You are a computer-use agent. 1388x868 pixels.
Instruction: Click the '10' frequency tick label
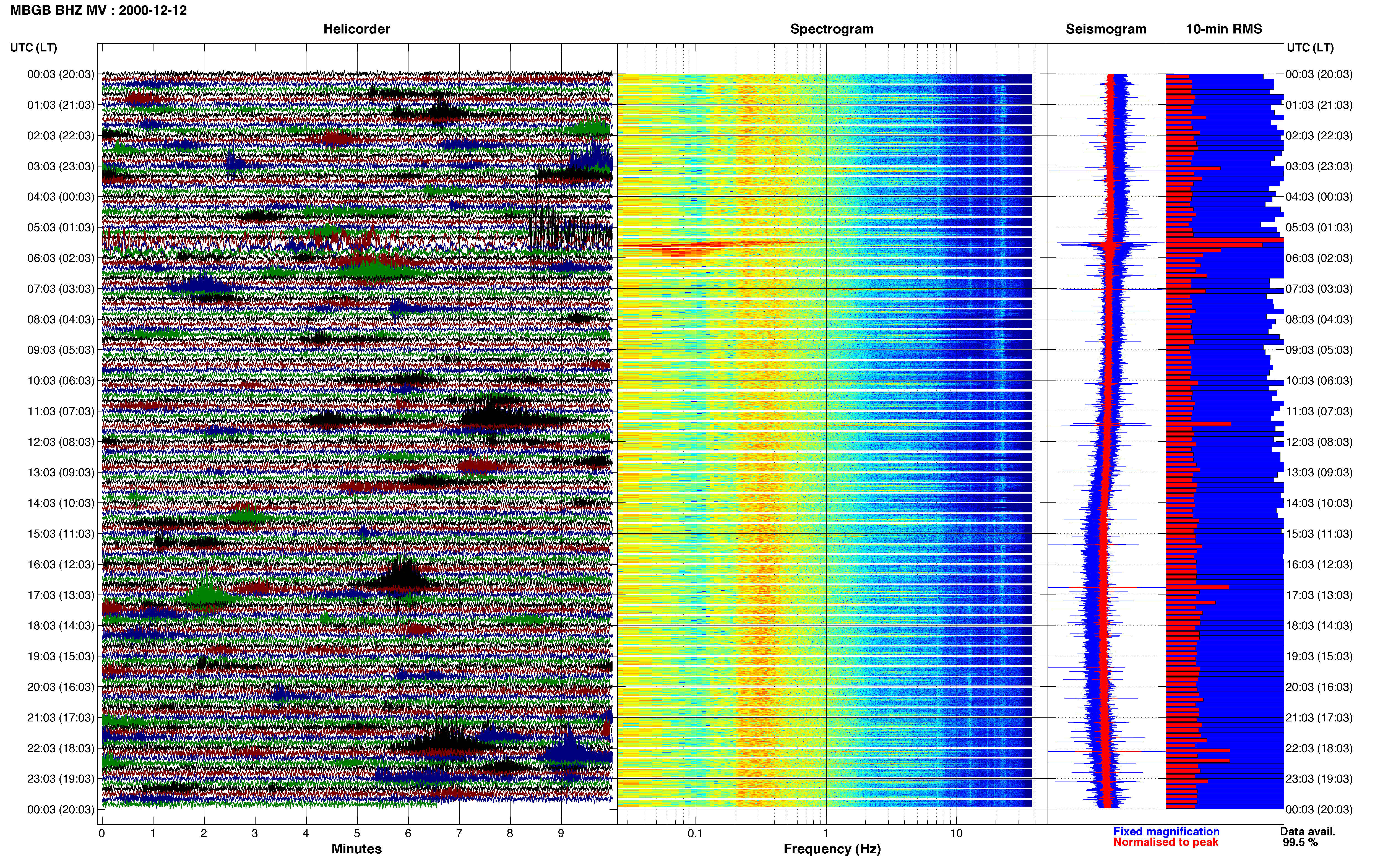[x=956, y=833]
